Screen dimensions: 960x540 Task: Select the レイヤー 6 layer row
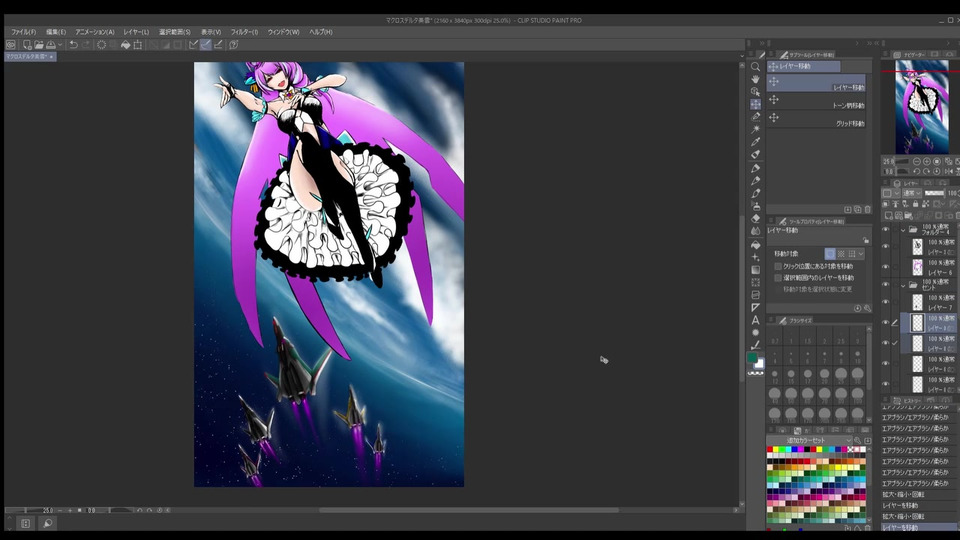tap(930, 267)
